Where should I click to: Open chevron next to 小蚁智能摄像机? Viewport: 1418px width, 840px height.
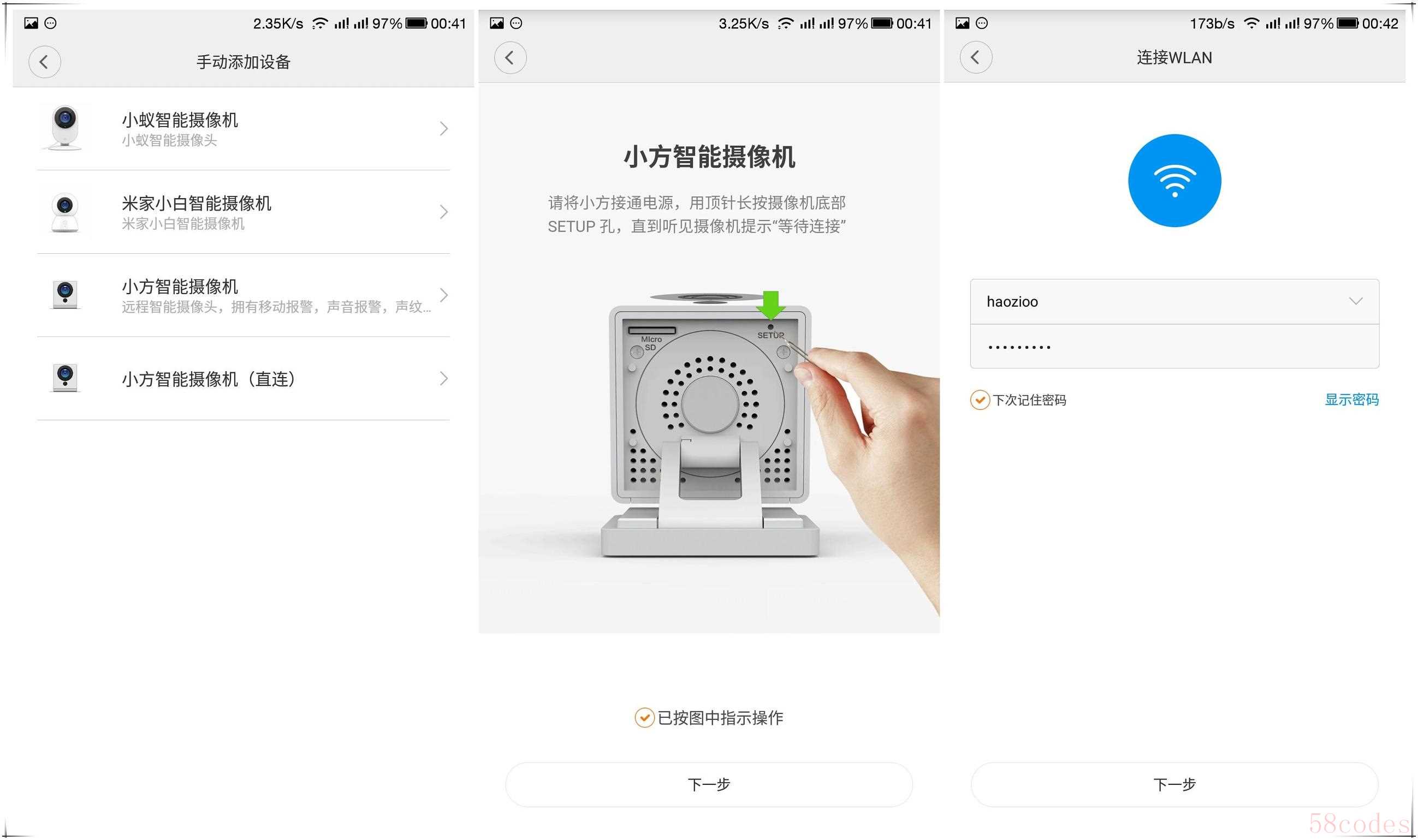444,129
